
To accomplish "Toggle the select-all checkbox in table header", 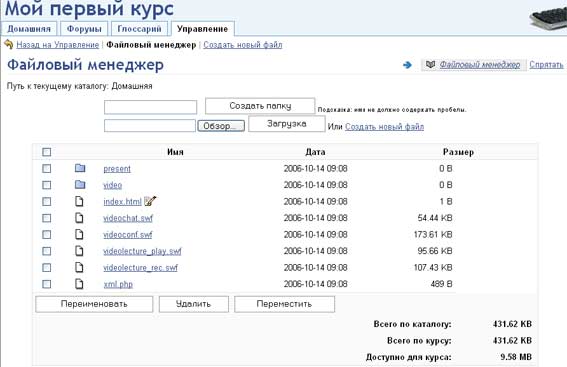I will [47, 152].
